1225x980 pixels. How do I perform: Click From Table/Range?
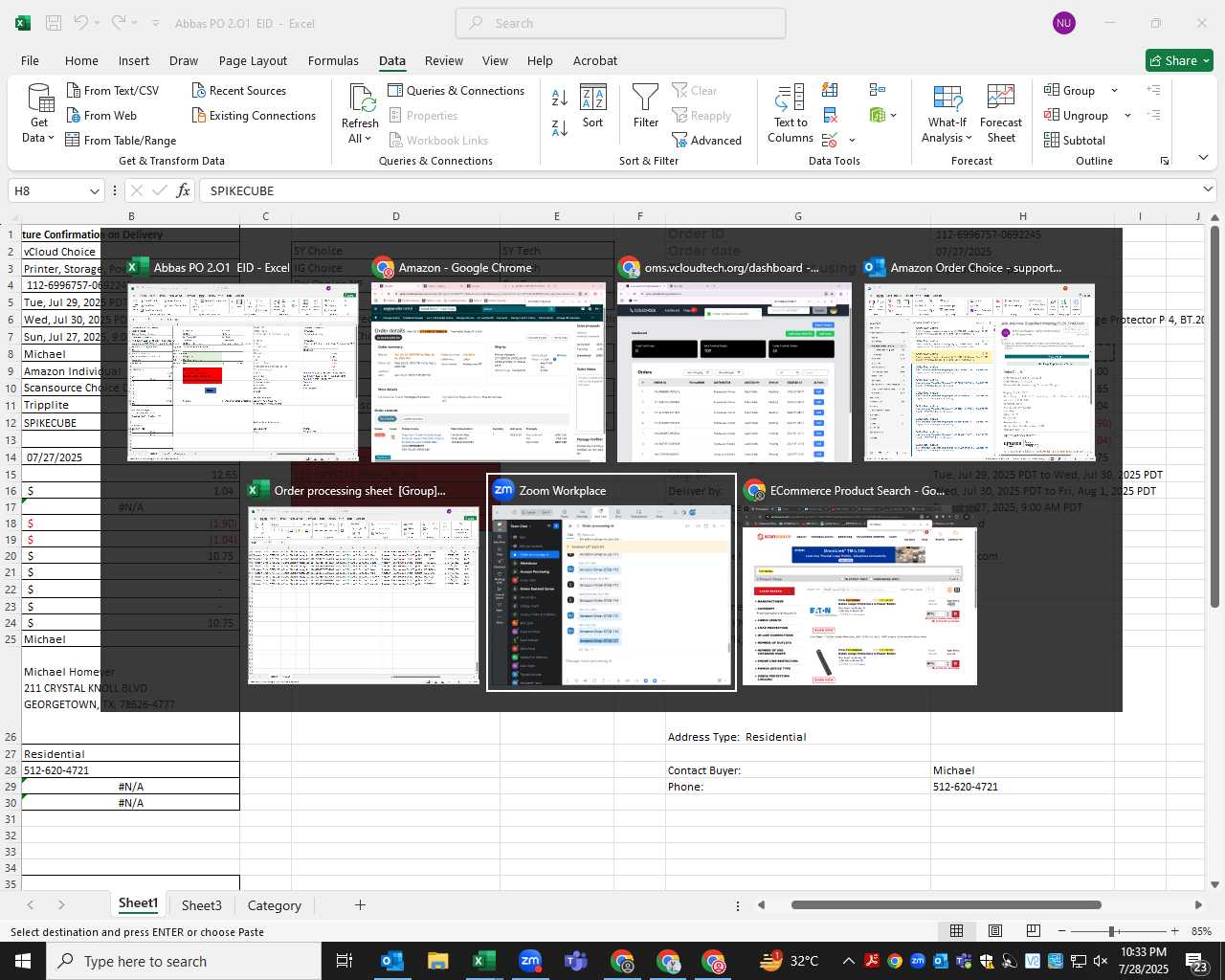(x=122, y=140)
